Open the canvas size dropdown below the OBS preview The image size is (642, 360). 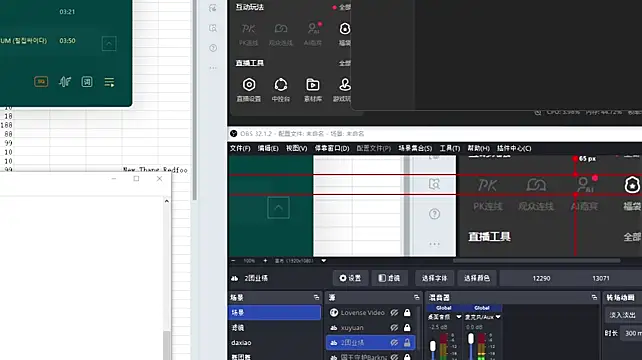coord(323,260)
